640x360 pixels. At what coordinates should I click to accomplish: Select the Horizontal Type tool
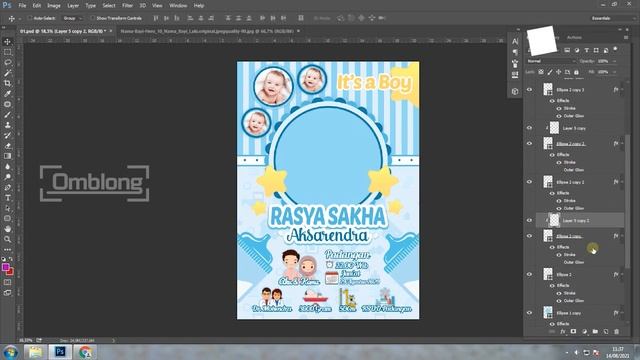[7, 198]
